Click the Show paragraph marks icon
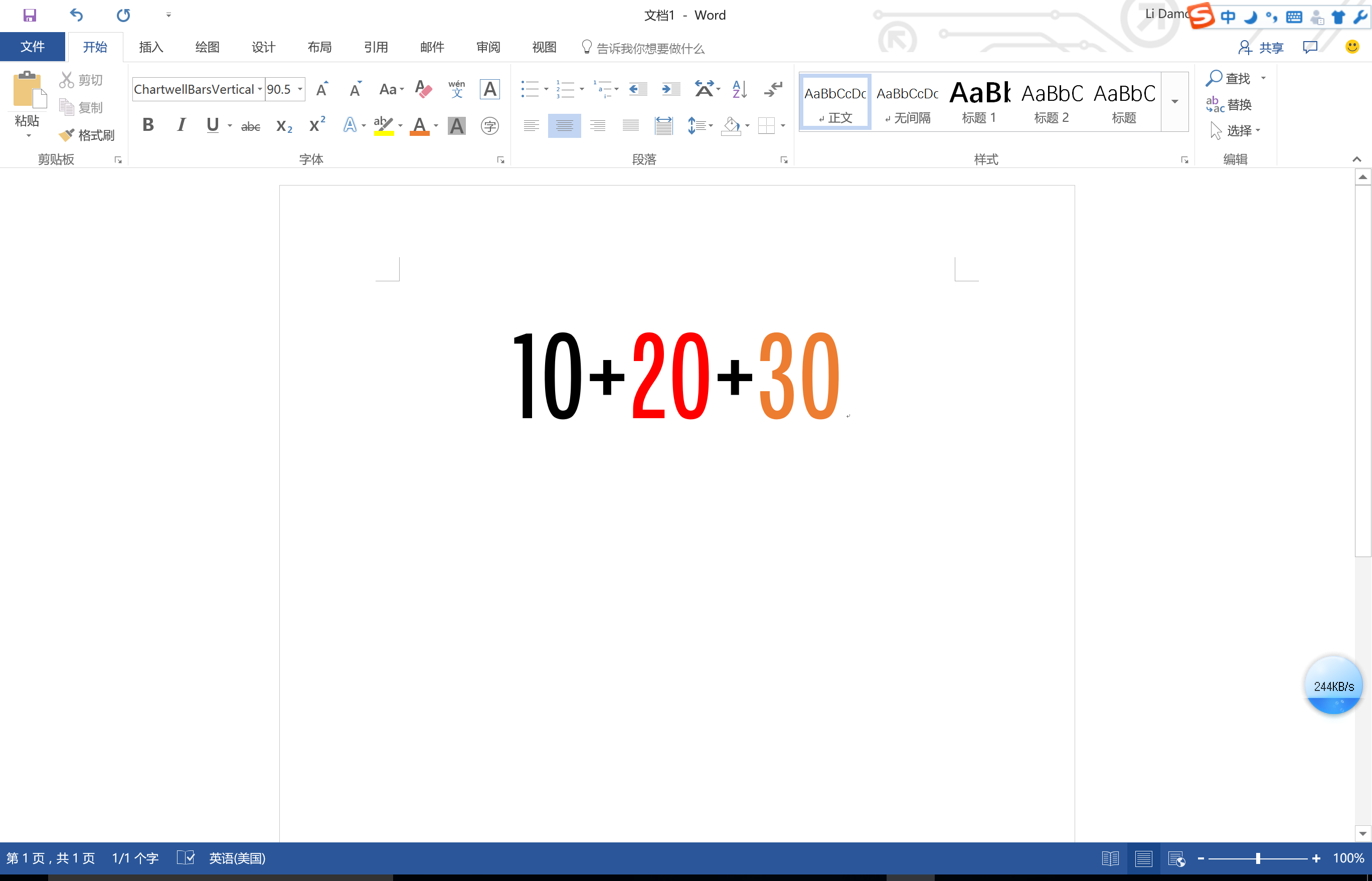The height and width of the screenshot is (881, 1372). pyautogui.click(x=773, y=89)
